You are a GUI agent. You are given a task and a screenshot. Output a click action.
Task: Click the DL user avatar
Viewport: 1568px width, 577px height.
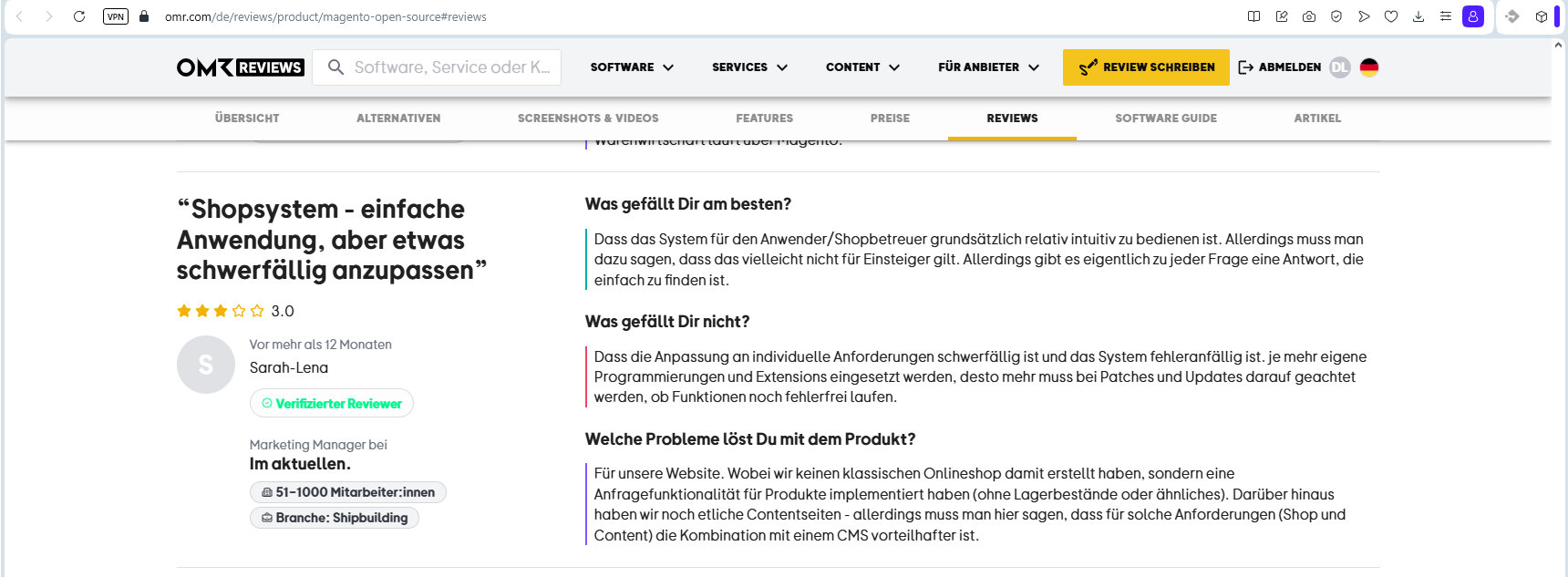[1339, 67]
